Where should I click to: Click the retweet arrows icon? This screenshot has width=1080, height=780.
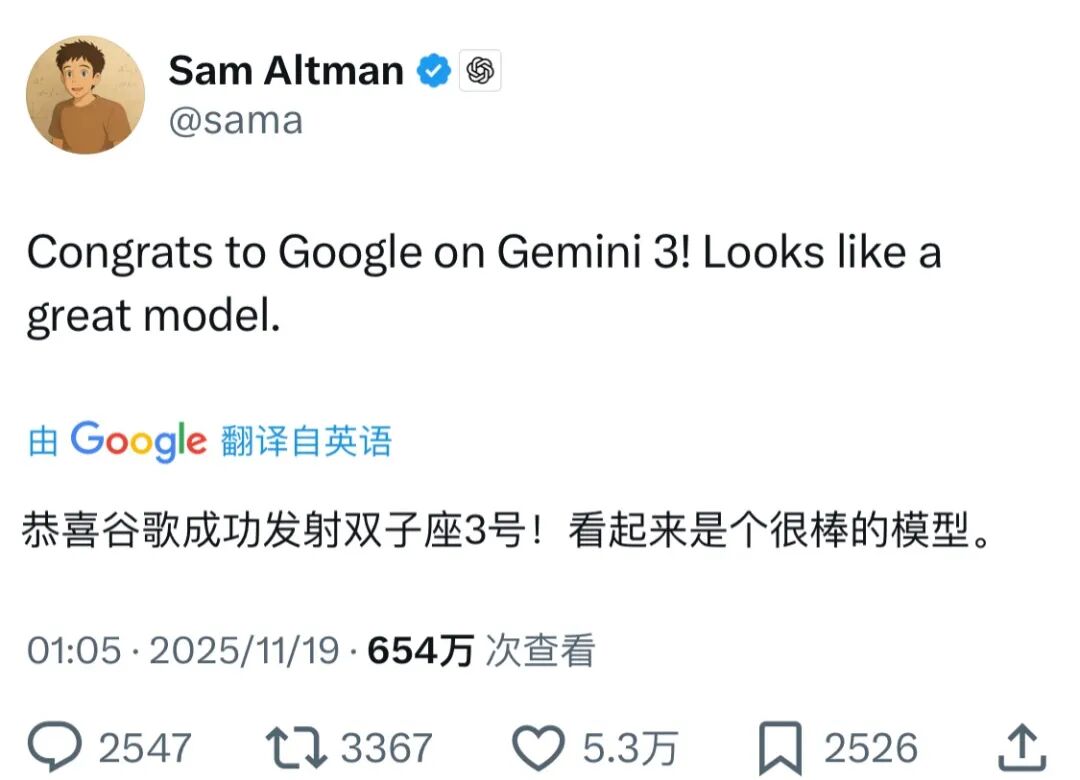coord(295,747)
